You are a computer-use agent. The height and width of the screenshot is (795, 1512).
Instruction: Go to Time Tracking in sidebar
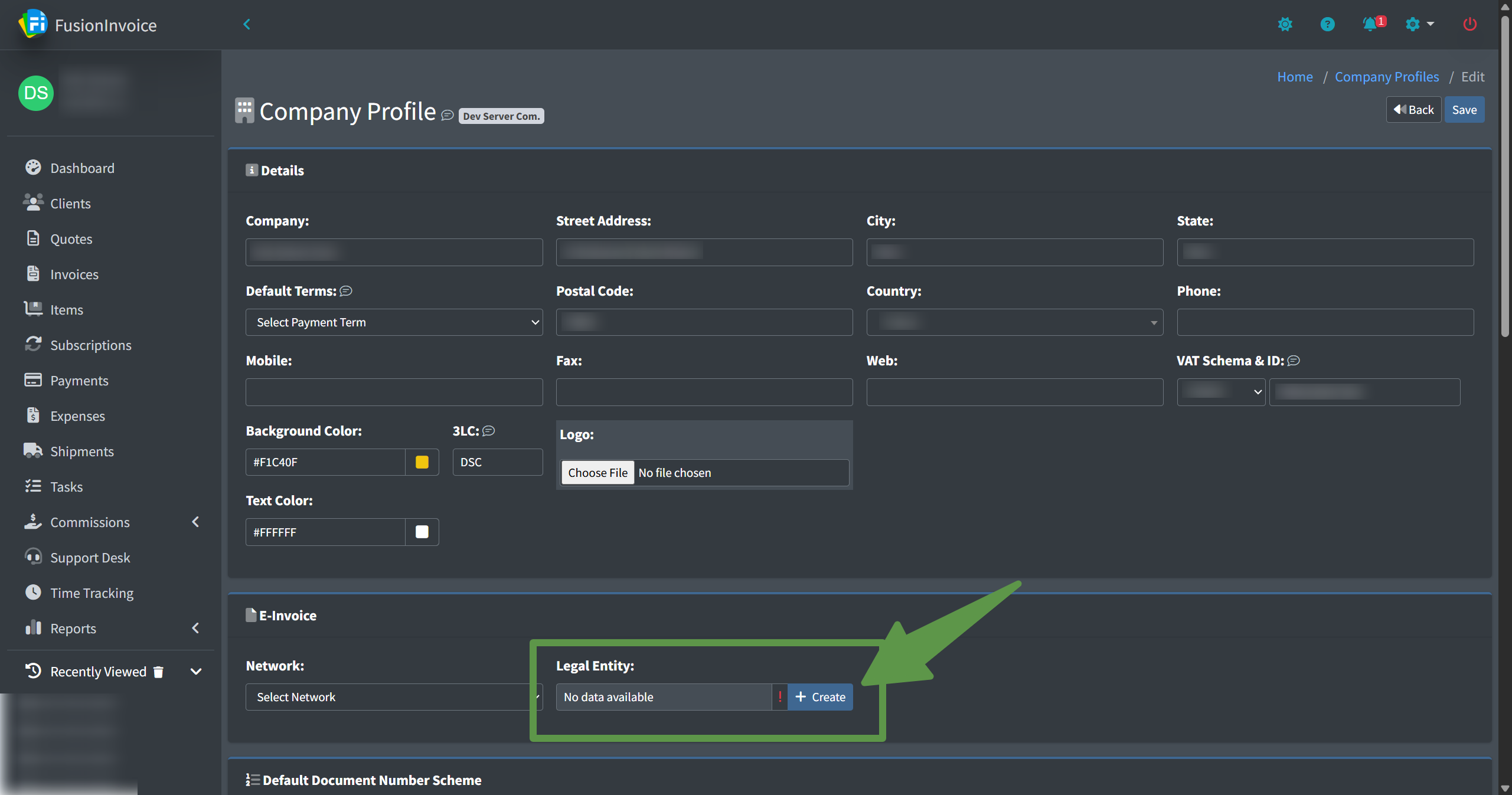click(92, 593)
